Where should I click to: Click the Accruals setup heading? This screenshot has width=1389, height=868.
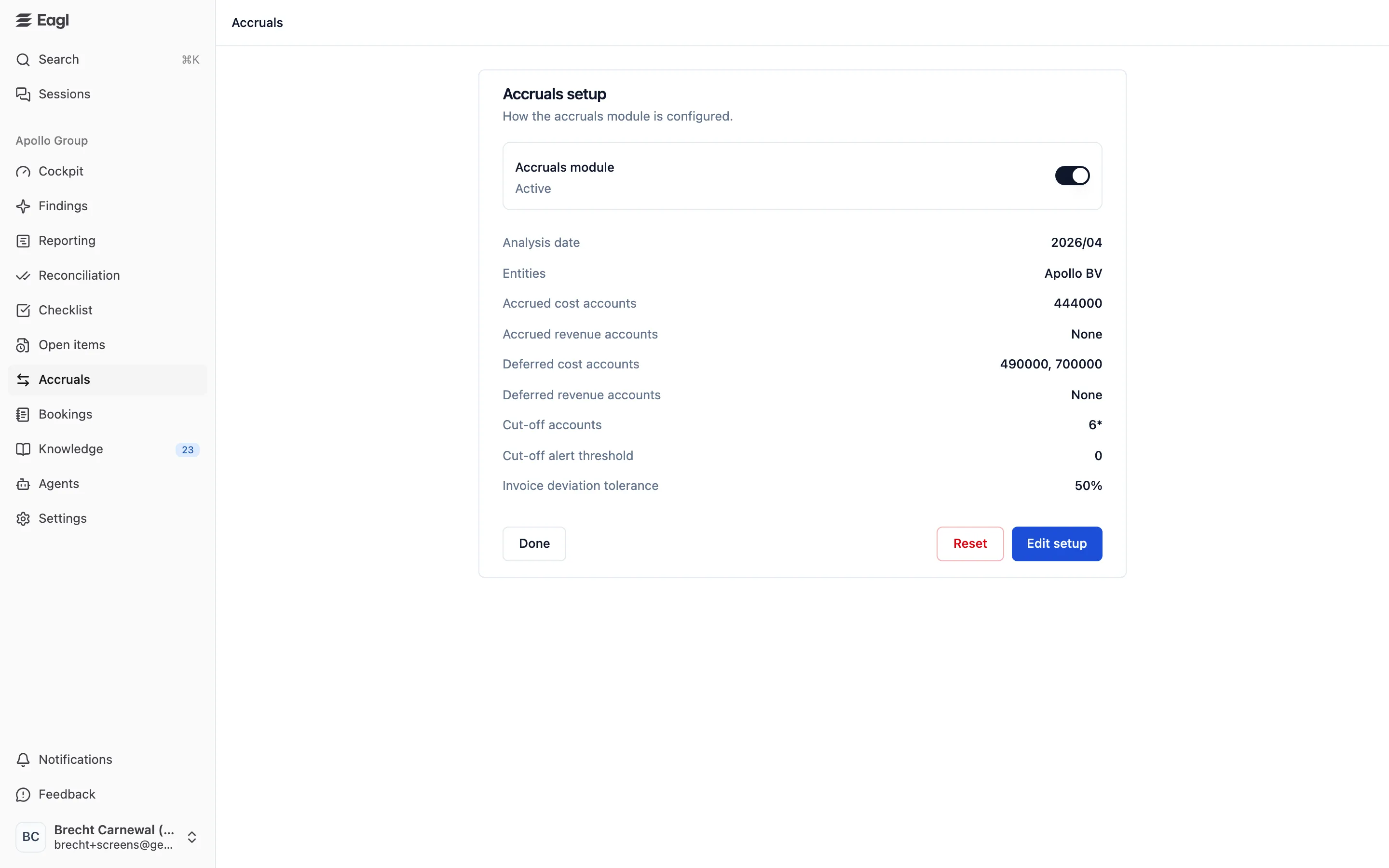554,94
